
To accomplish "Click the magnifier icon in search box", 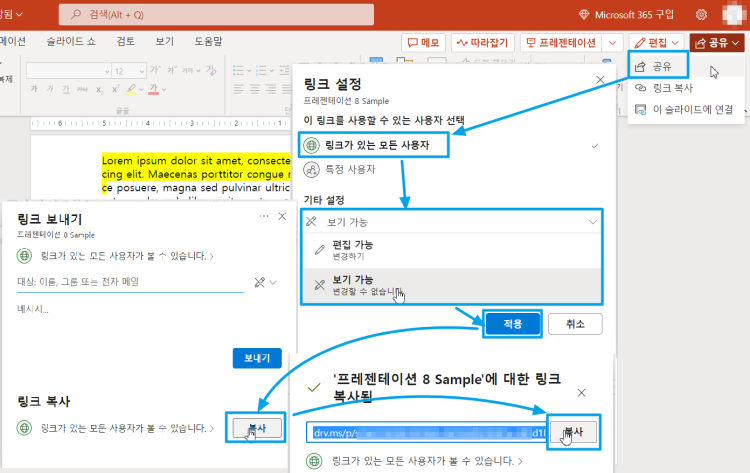I will 76,15.
